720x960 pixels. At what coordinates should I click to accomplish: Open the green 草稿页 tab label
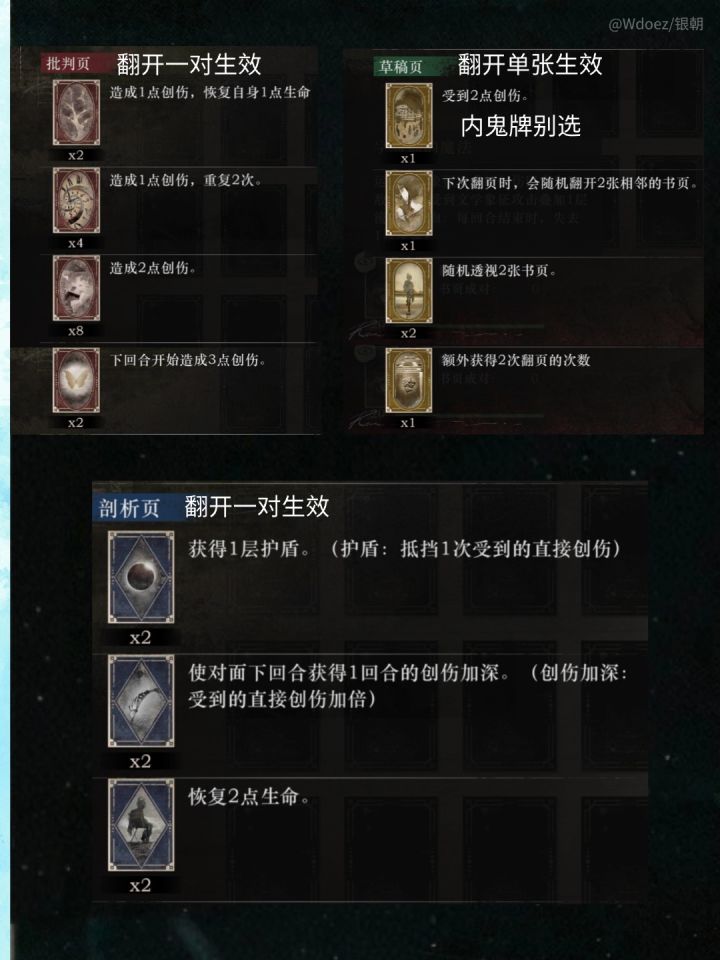[x=401, y=66]
